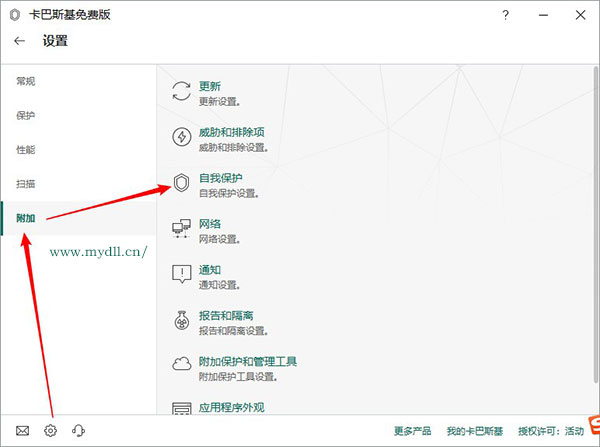The image size is (600, 447).
Task: Switch to the 扫描 tab
Action: coord(26,184)
